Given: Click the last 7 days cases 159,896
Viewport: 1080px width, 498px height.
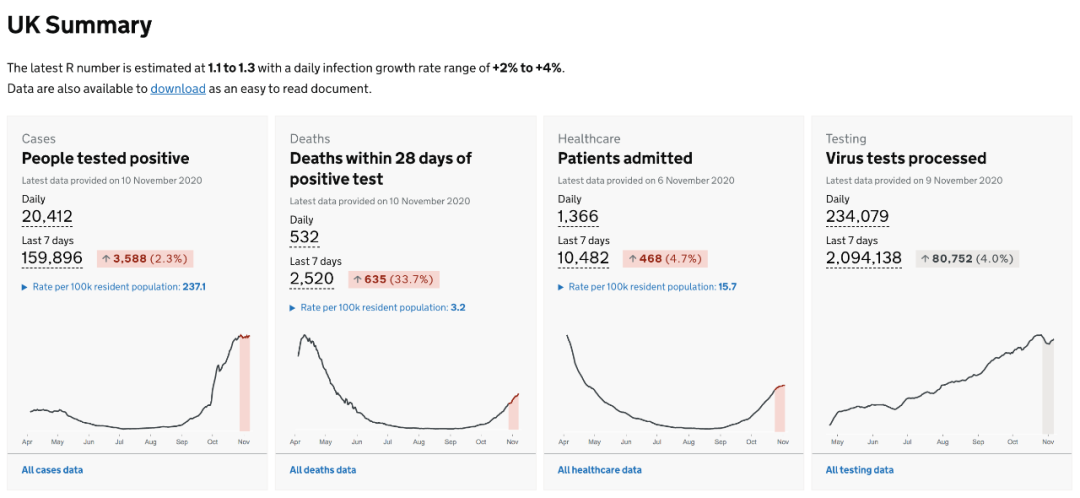Looking at the screenshot, I should click(x=52, y=258).
